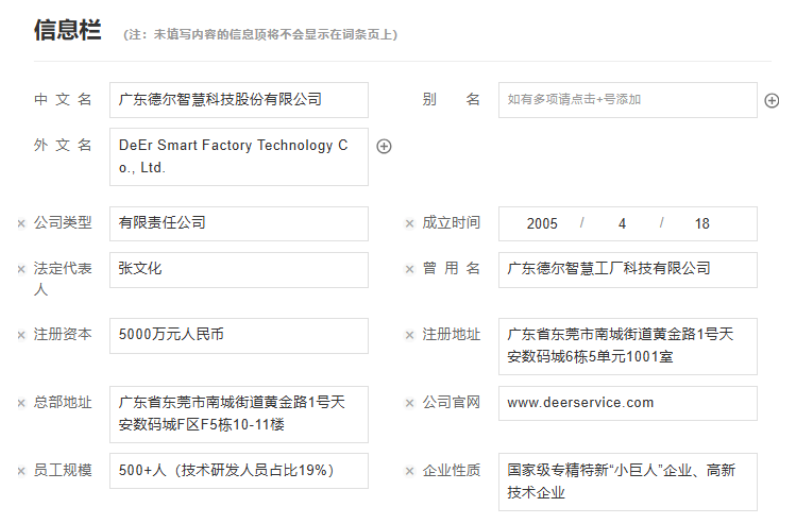The image size is (791, 520).
Task: Click the month value 4 in 成立时间
Action: coord(622,224)
